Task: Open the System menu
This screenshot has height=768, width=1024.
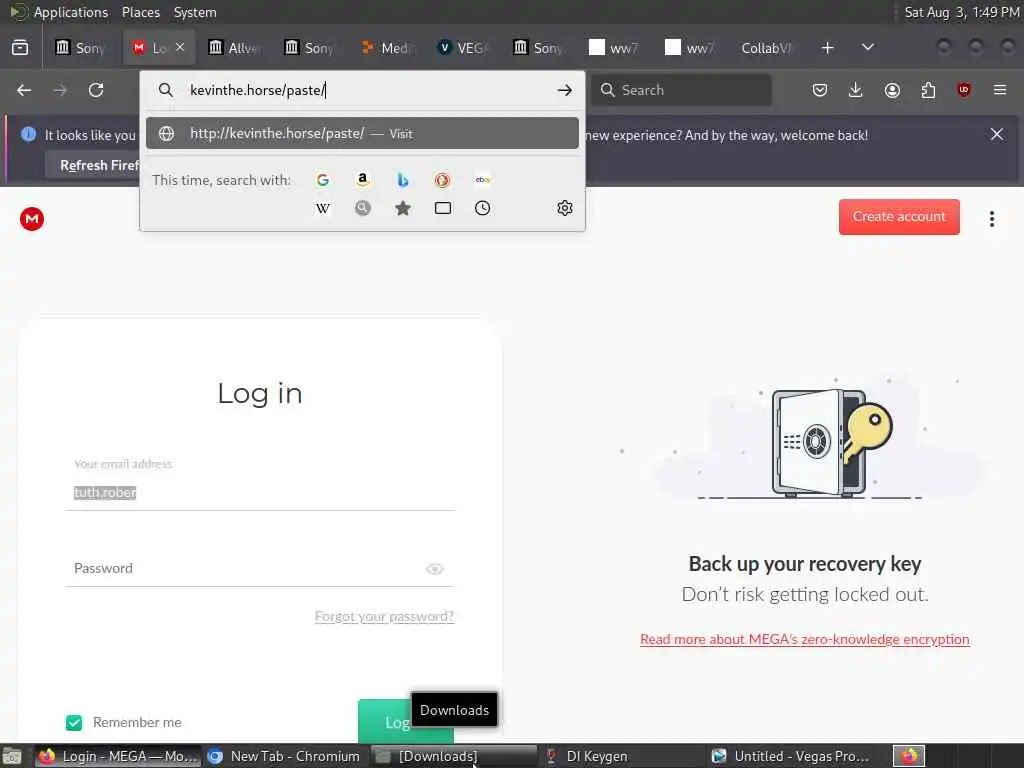Action: (x=195, y=12)
